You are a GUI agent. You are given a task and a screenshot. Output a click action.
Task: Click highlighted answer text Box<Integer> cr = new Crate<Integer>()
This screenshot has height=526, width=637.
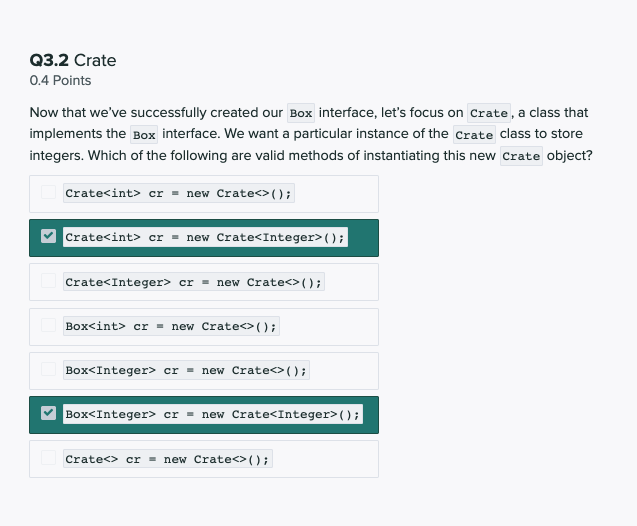coord(212,414)
